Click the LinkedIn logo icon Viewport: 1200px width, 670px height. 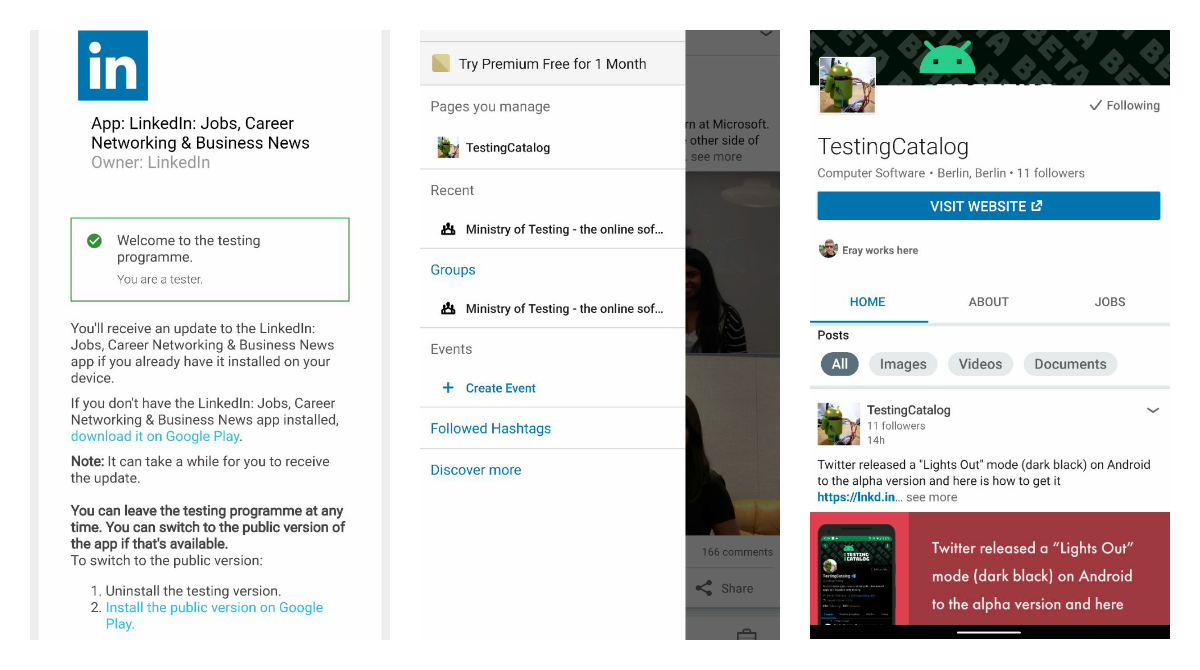click(112, 64)
